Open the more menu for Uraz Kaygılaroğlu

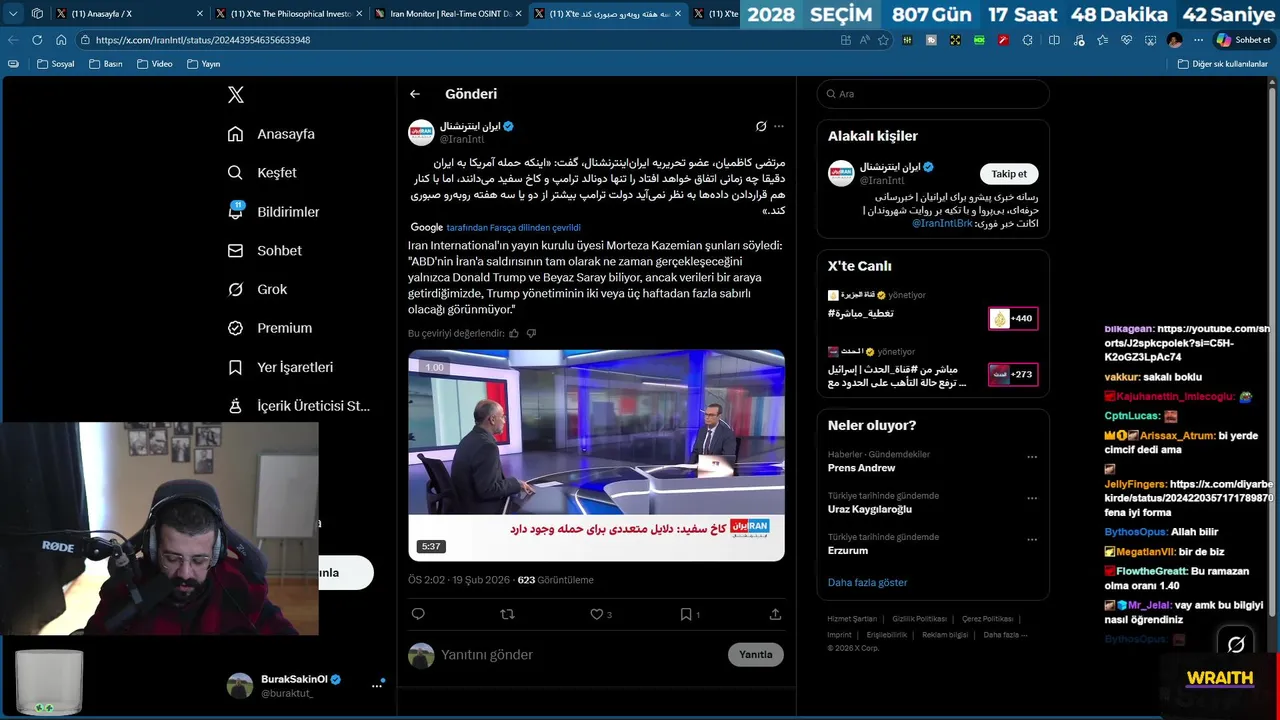click(1032, 498)
